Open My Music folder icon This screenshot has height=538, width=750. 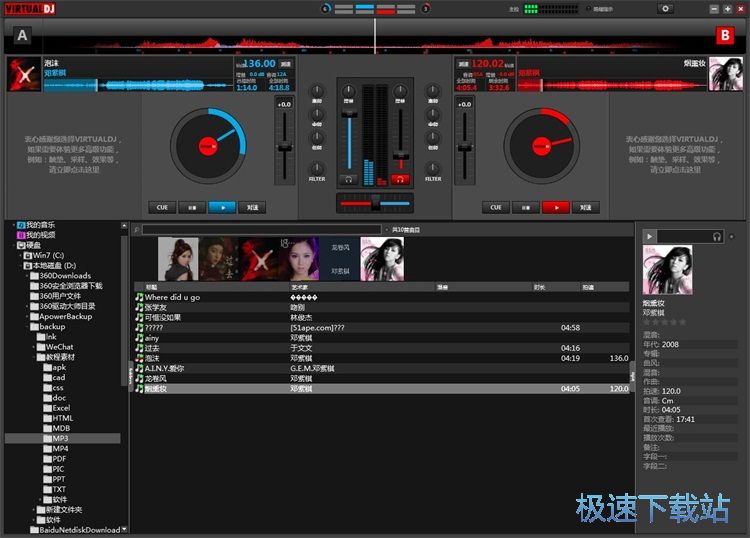pos(21,225)
